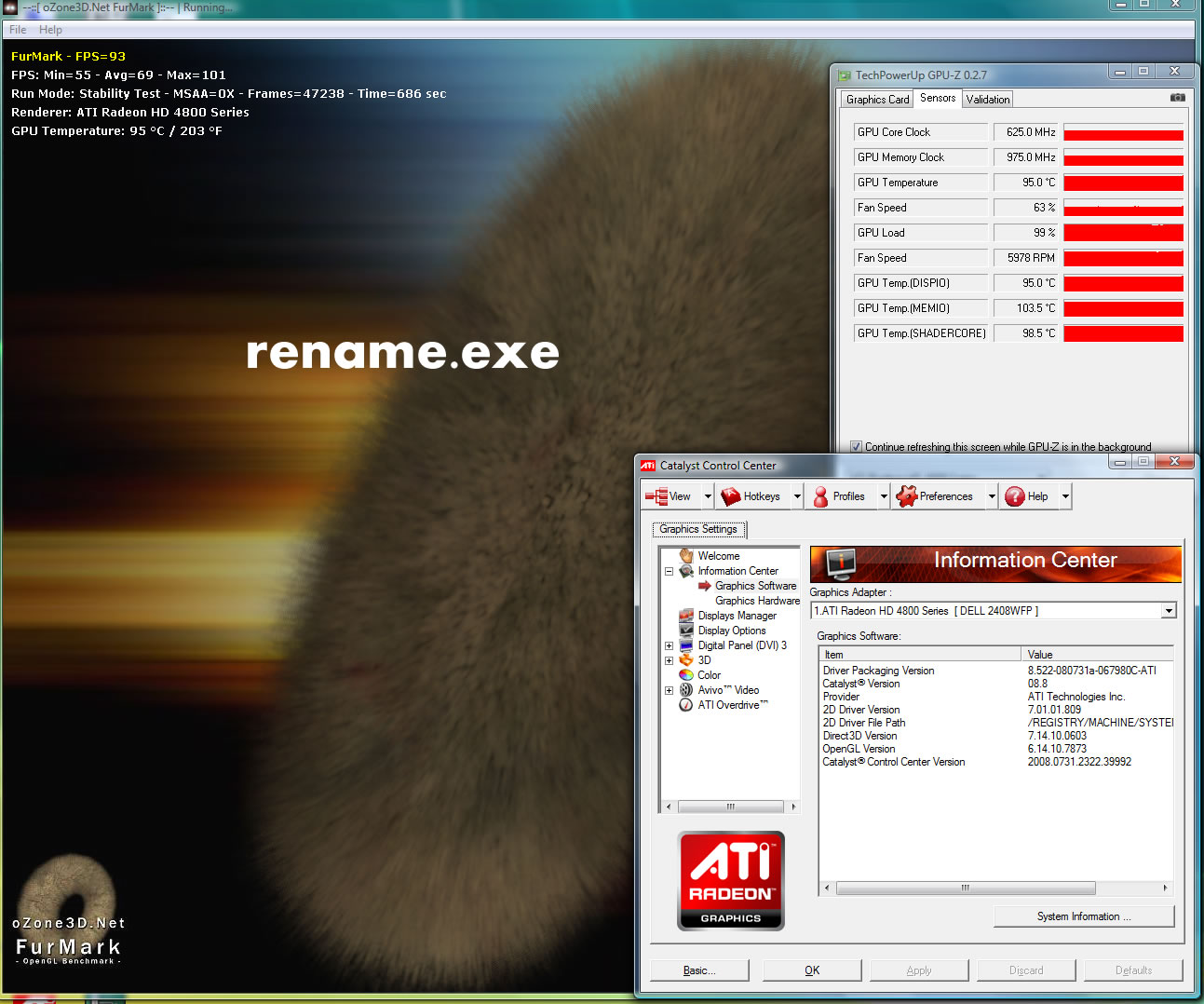Image resolution: width=1204 pixels, height=1004 pixels.
Task: Click the GPU-Z camera screenshot icon
Action: [1177, 97]
